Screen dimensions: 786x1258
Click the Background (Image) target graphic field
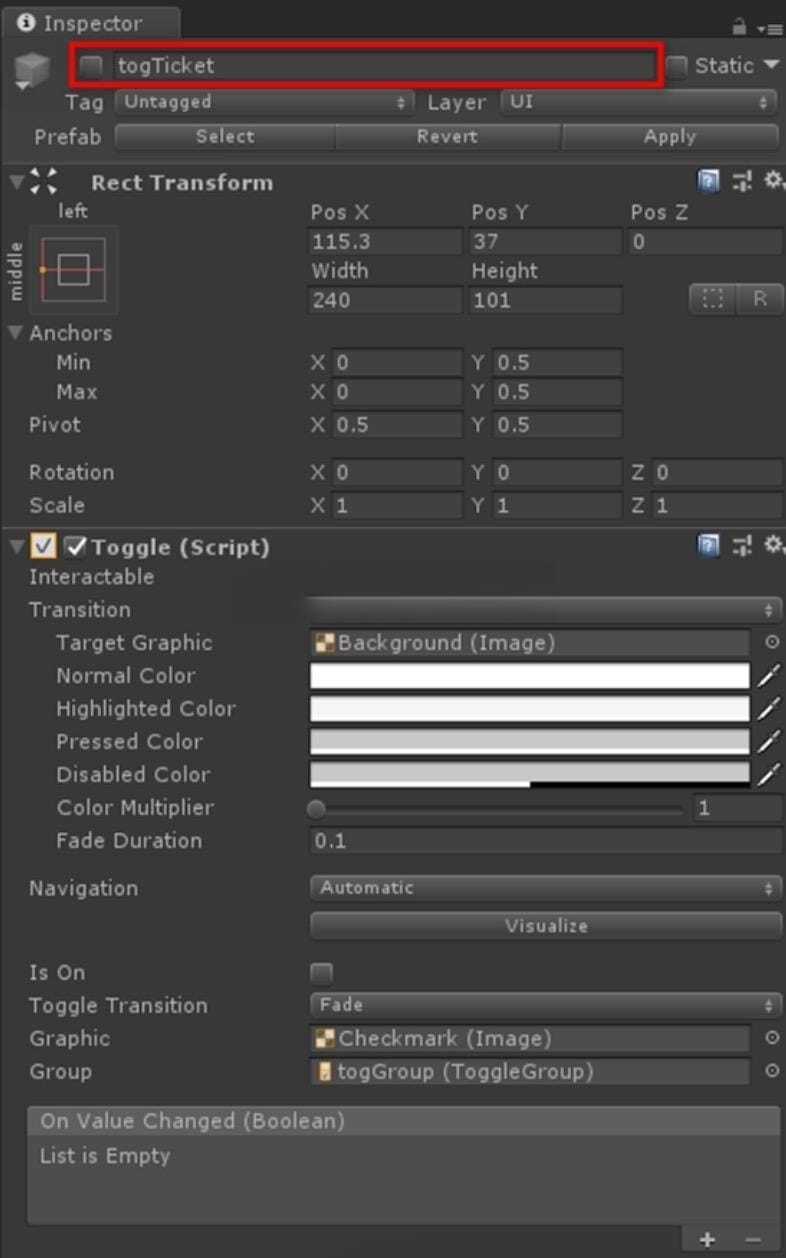coord(529,643)
